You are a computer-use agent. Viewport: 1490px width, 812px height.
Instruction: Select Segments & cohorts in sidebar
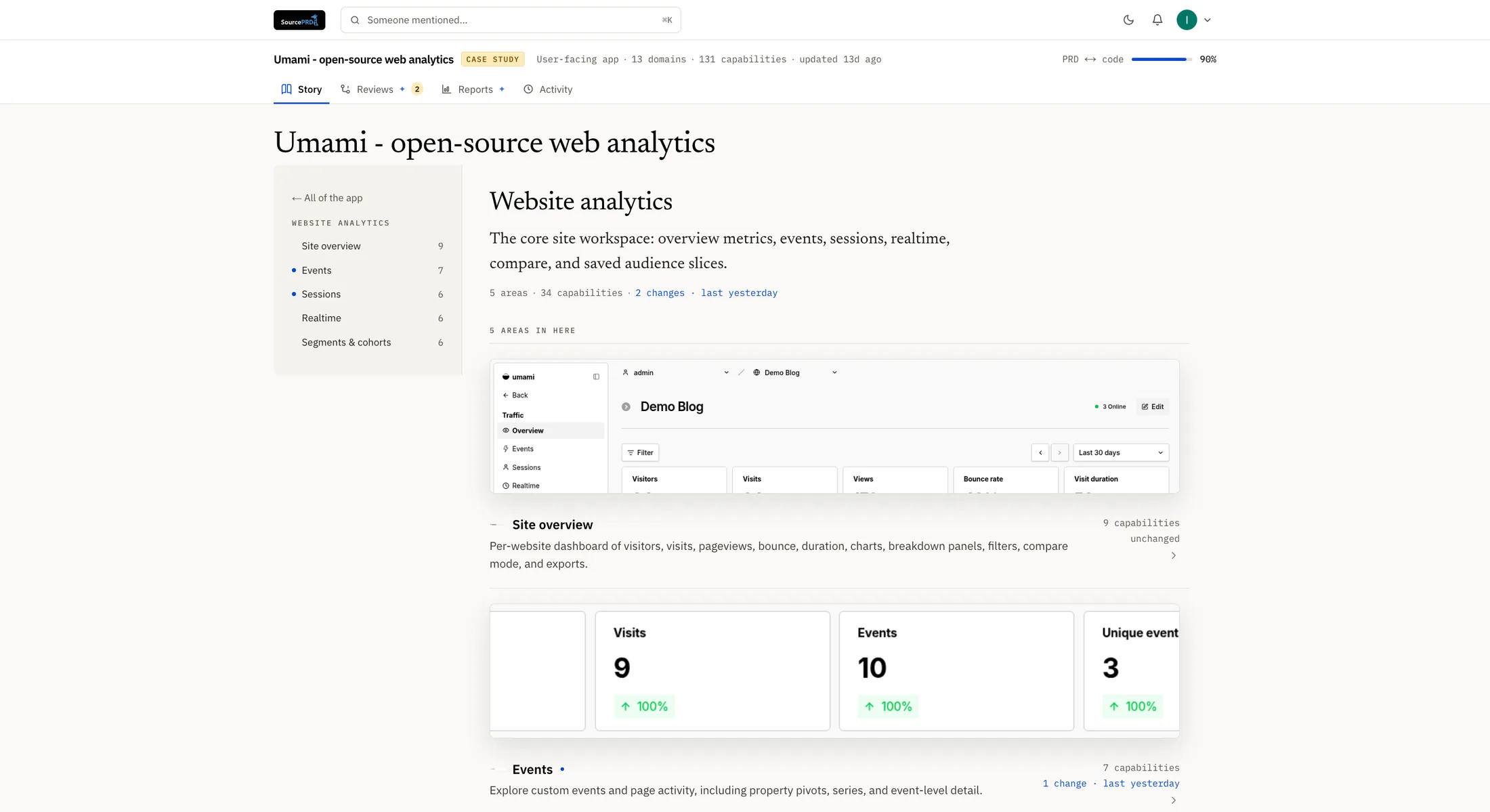(x=368, y=343)
